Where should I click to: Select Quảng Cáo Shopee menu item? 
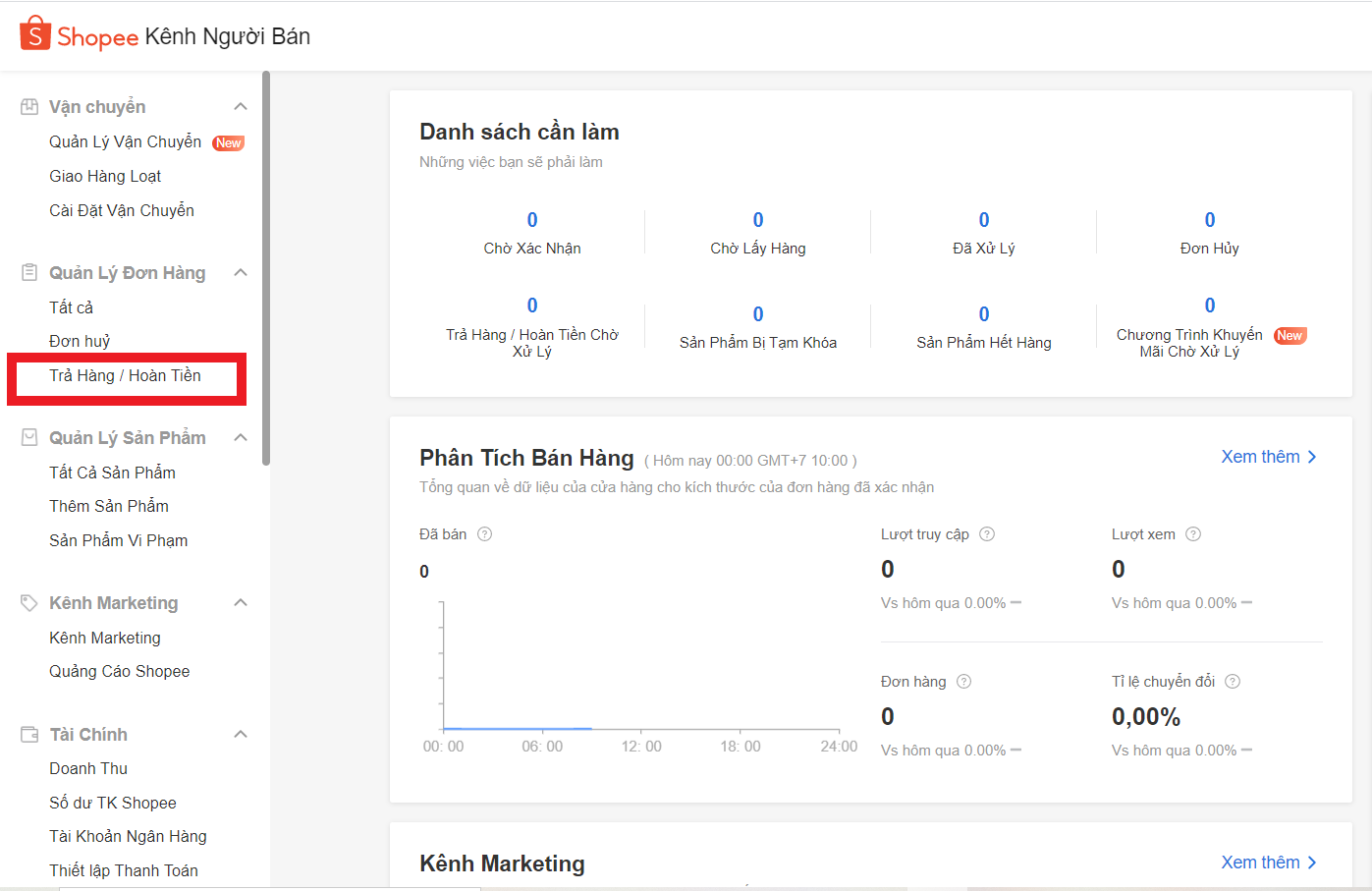pos(119,671)
